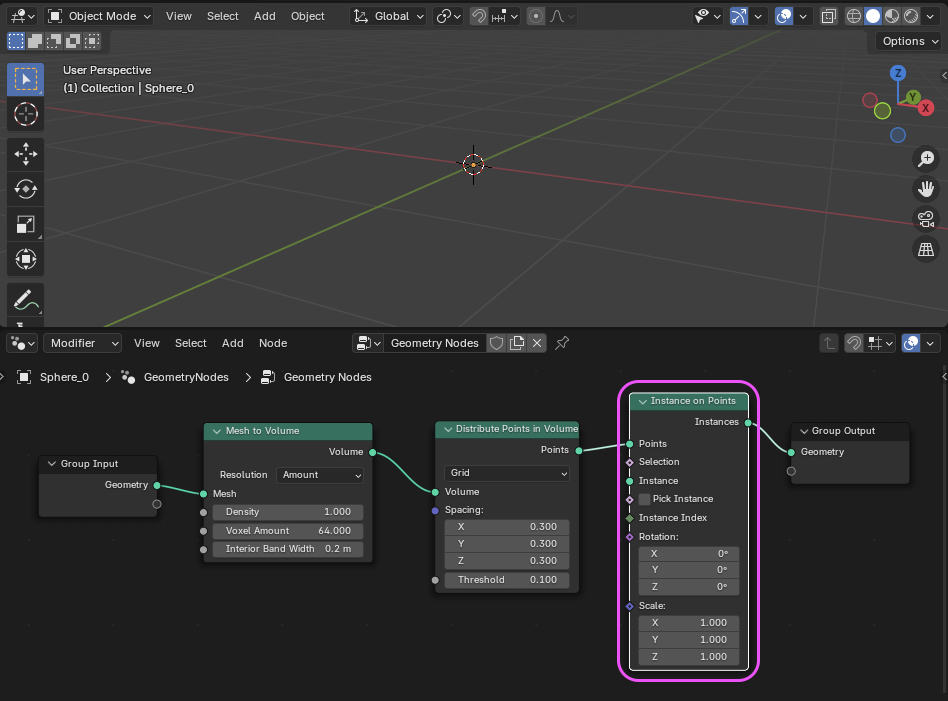Switch to orthographic grid view icon
The height and width of the screenshot is (701, 948).
(926, 250)
